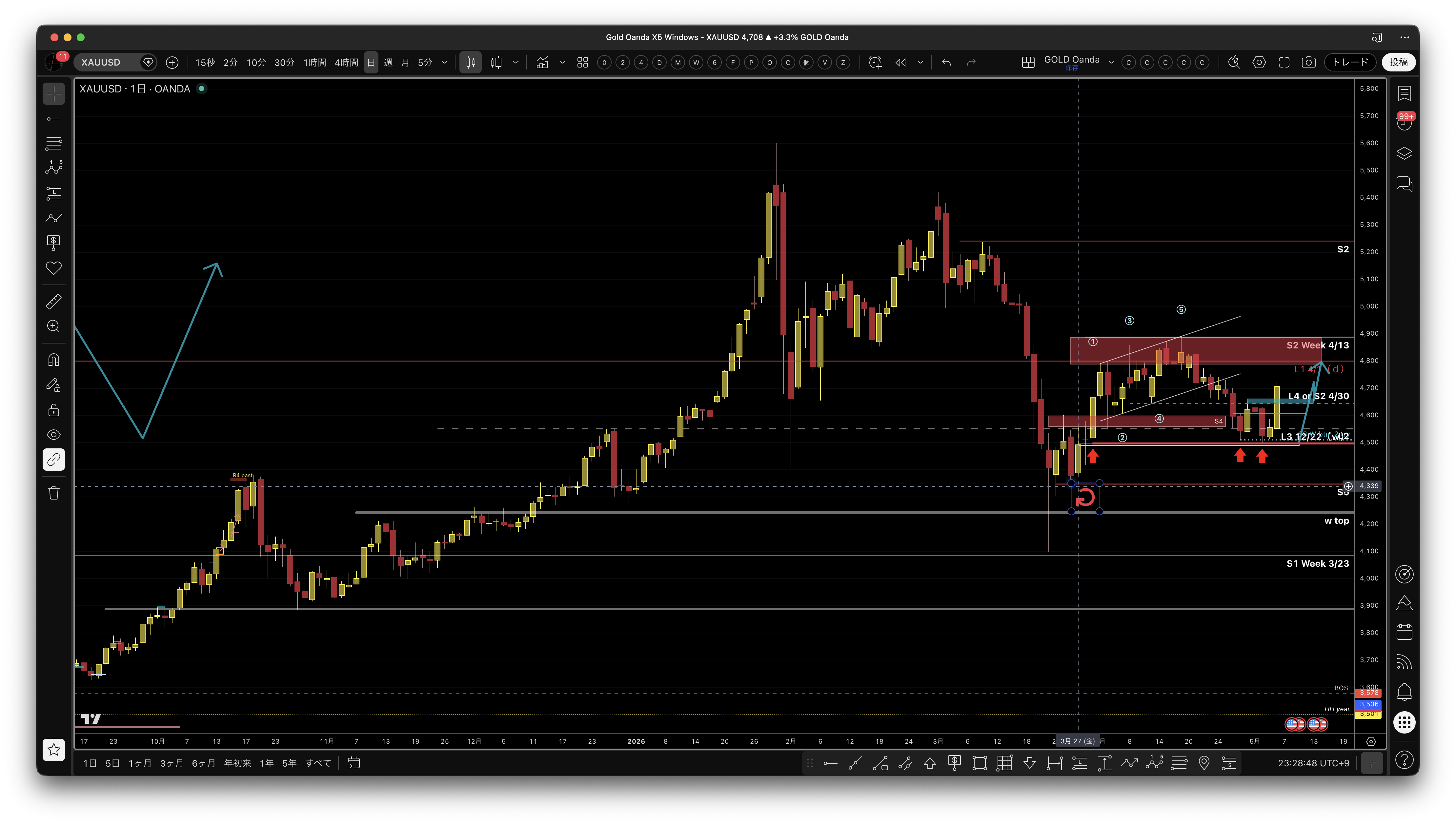Screen dimensions: 1456x824
Task: Open the alerts bell icon
Action: pyautogui.click(x=1404, y=692)
